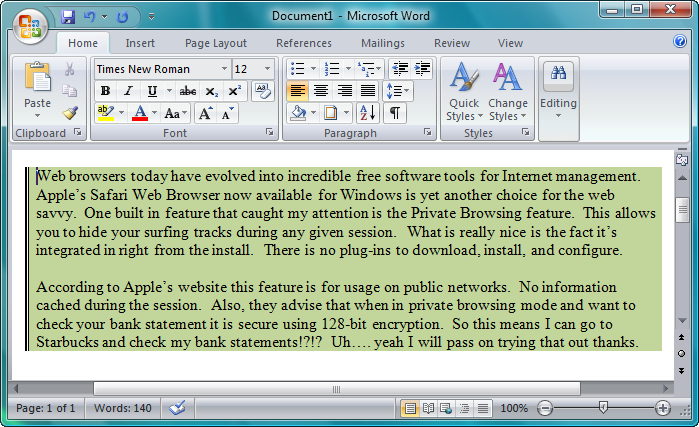Click Words: 140 status indicator
The image size is (699, 427).
(122, 408)
